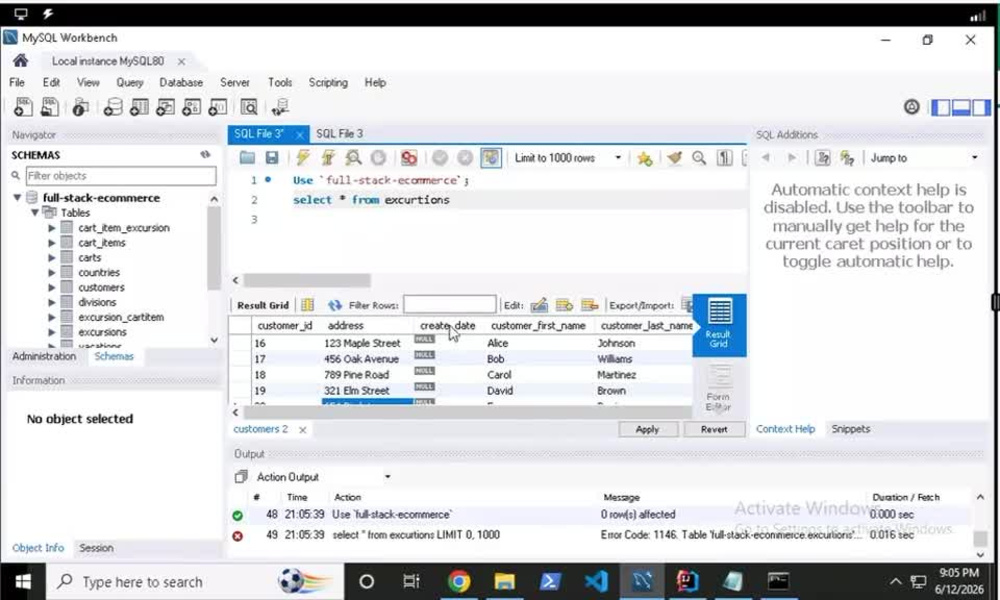
Task: Expand the countries table node
Action: point(52,272)
